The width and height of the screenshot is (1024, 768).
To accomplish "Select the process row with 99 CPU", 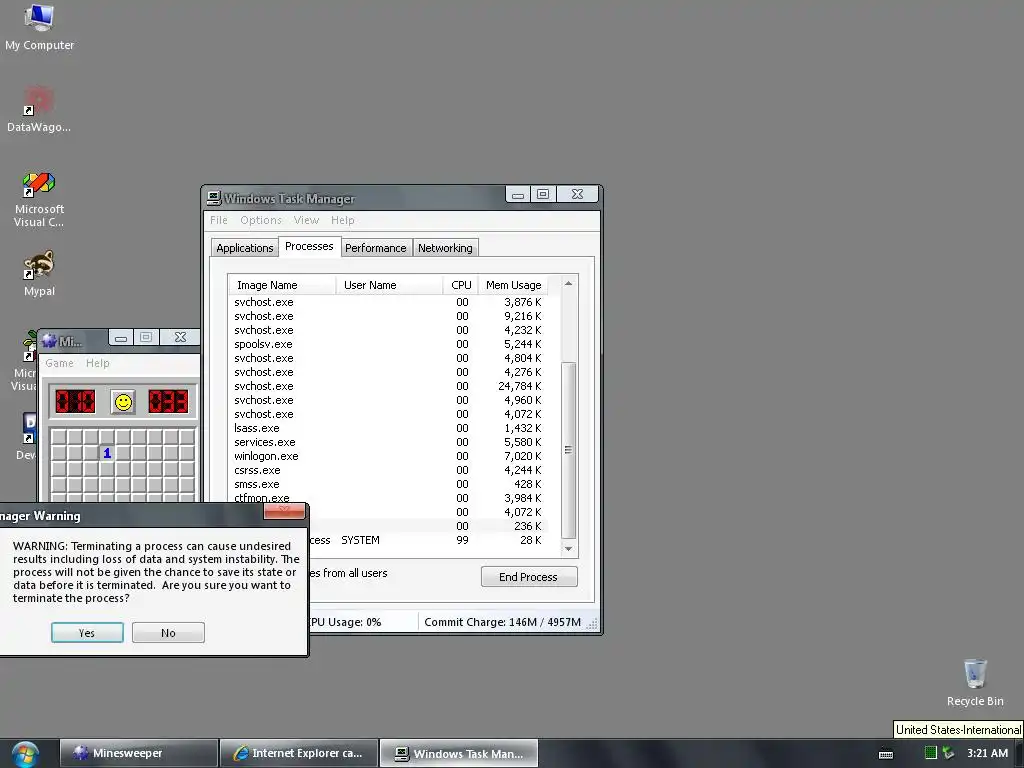I will [x=428, y=540].
